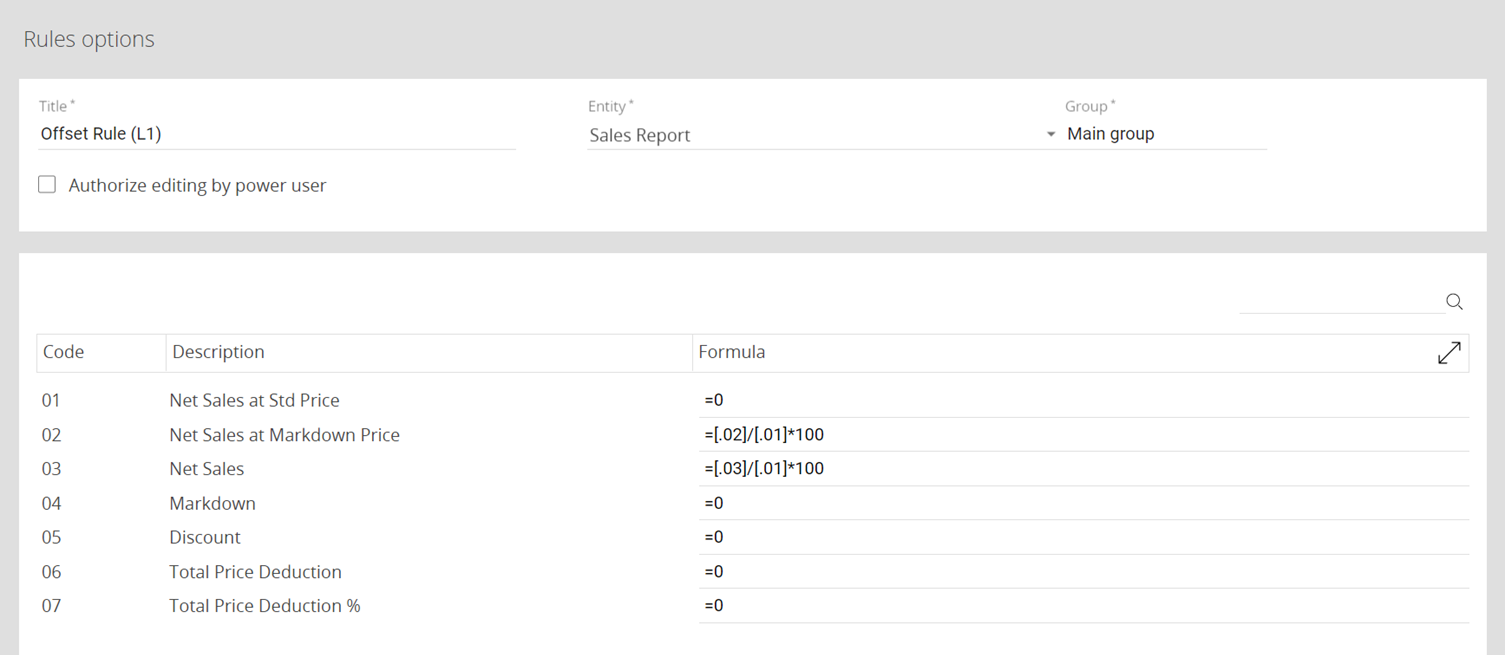Sort by the Code column header
The image size is (1505, 655).
point(64,352)
